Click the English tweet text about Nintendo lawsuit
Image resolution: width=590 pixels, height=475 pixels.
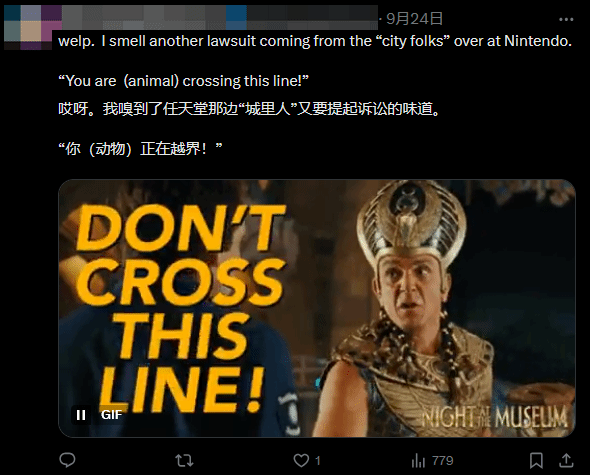[x=315, y=61]
